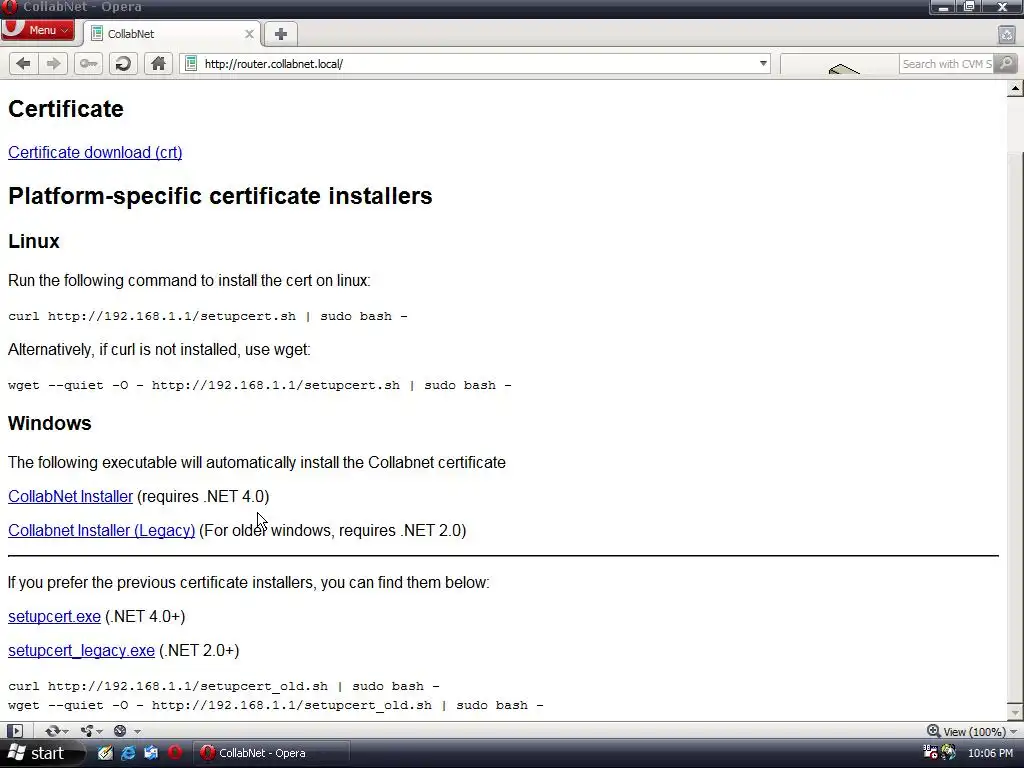
Task: Go back with the Back arrow button
Action: point(23,63)
